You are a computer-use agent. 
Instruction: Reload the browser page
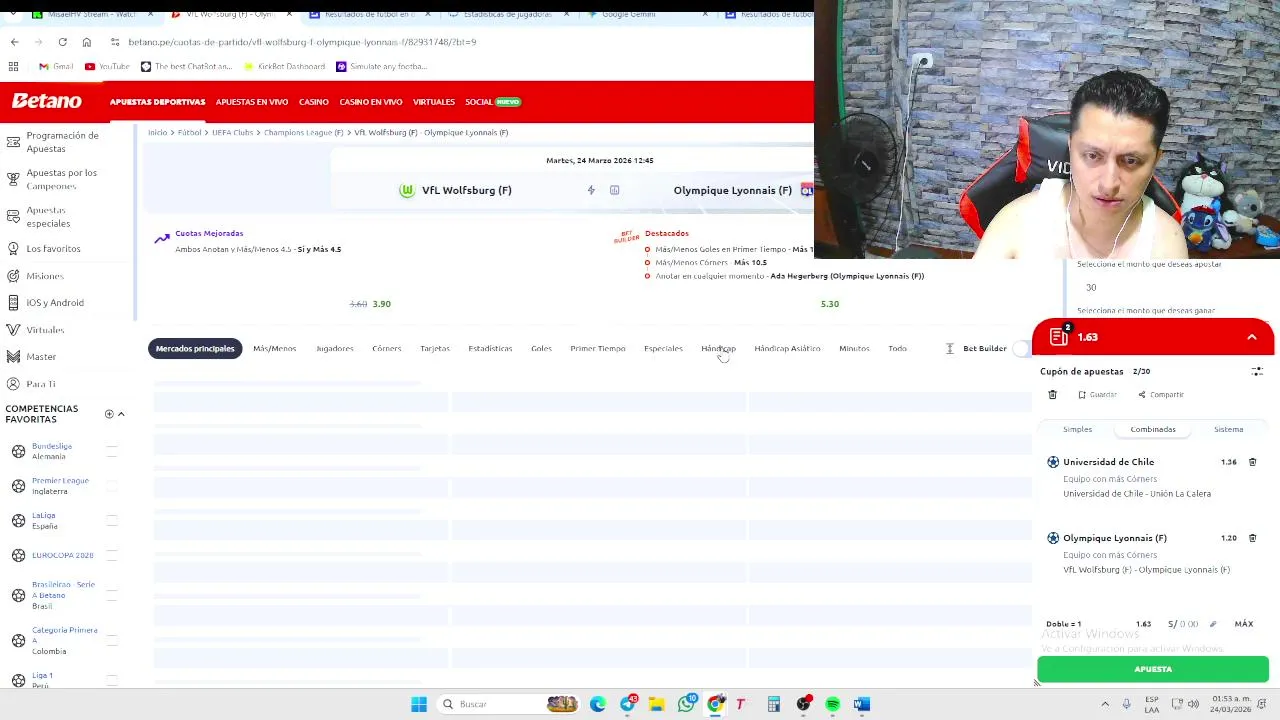[x=62, y=42]
